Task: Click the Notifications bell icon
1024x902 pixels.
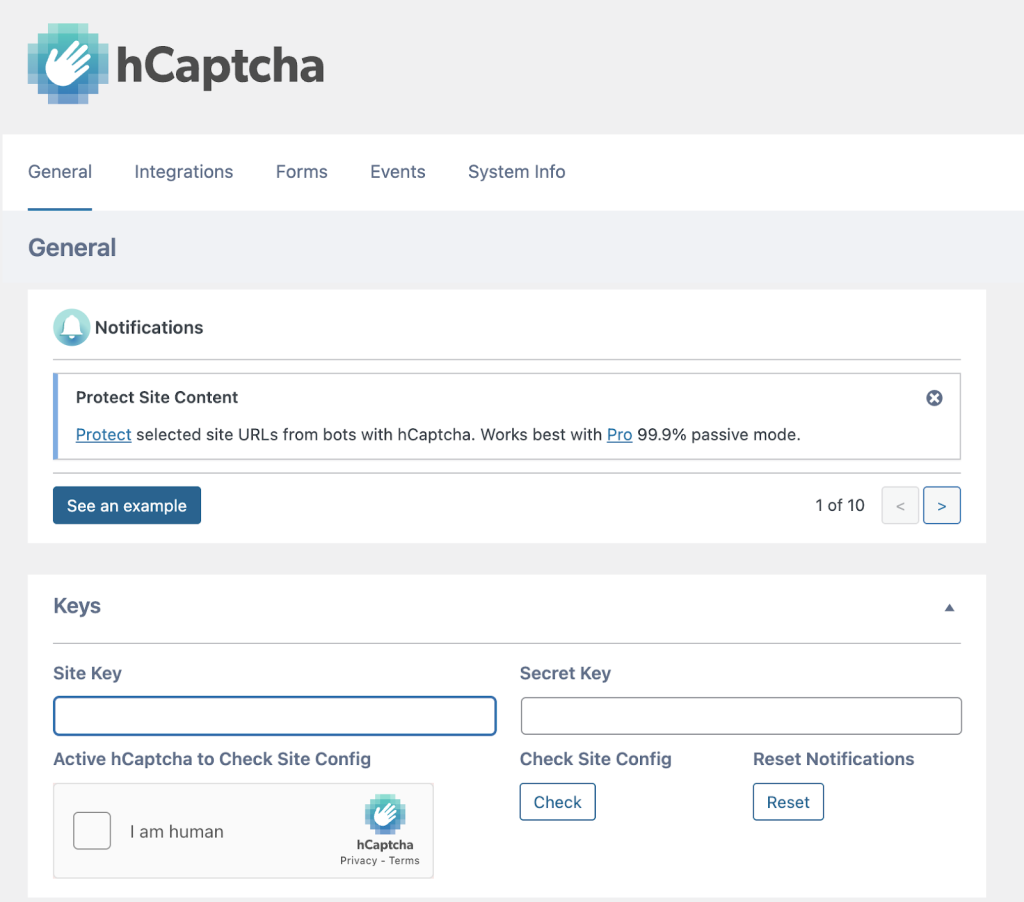Action: point(72,327)
